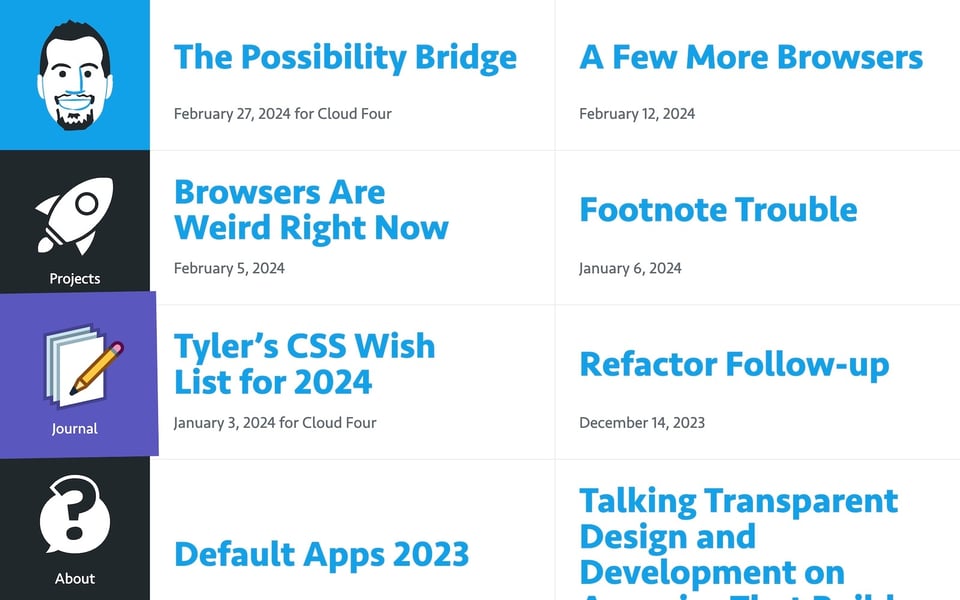Click "February 12, 2024" under A Few More Browsers

[x=636, y=114]
